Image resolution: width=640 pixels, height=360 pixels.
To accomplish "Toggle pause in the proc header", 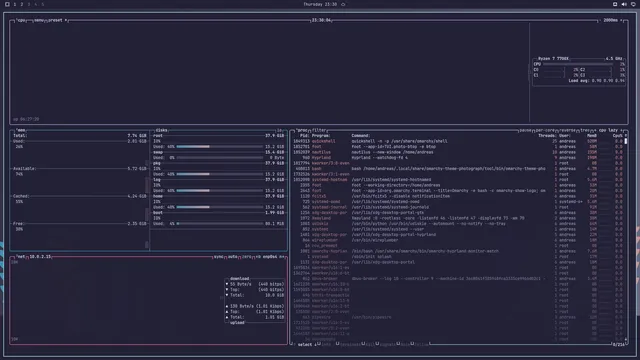I will (x=525, y=130).
